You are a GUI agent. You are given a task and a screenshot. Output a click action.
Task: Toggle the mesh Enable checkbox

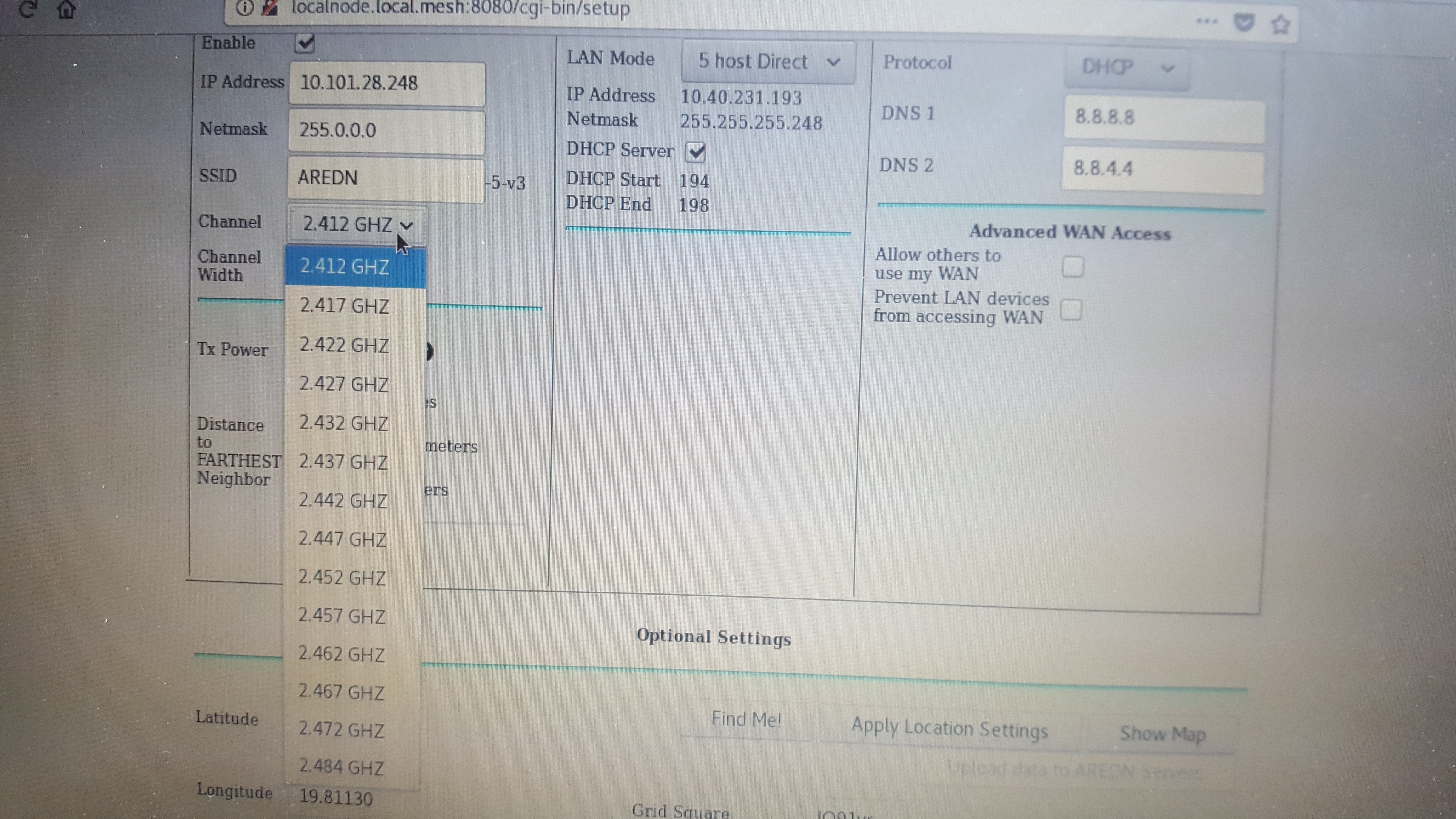pyautogui.click(x=305, y=44)
